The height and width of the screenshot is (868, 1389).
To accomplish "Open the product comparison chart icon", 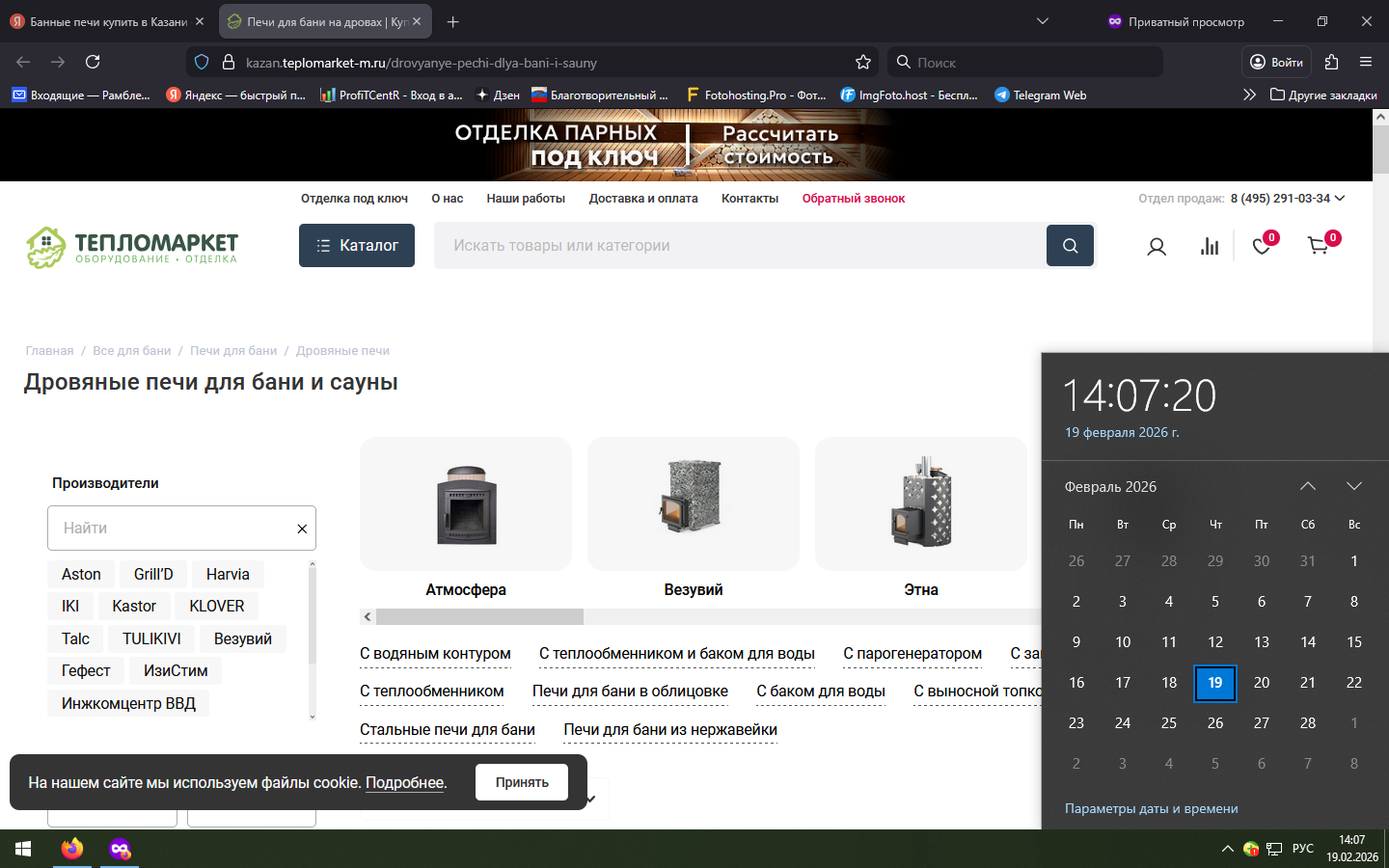I will [1210, 247].
